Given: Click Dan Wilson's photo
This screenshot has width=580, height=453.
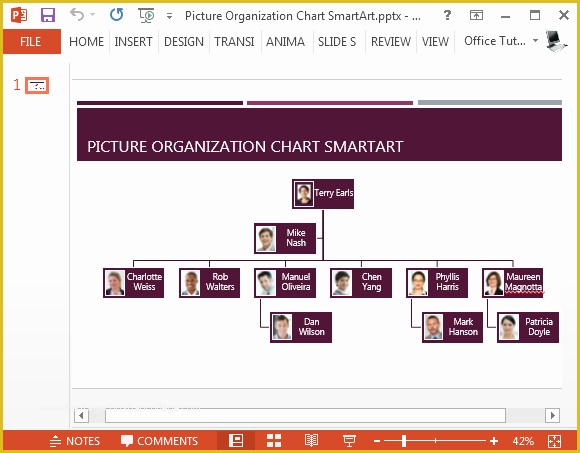Looking at the screenshot, I should 282,327.
